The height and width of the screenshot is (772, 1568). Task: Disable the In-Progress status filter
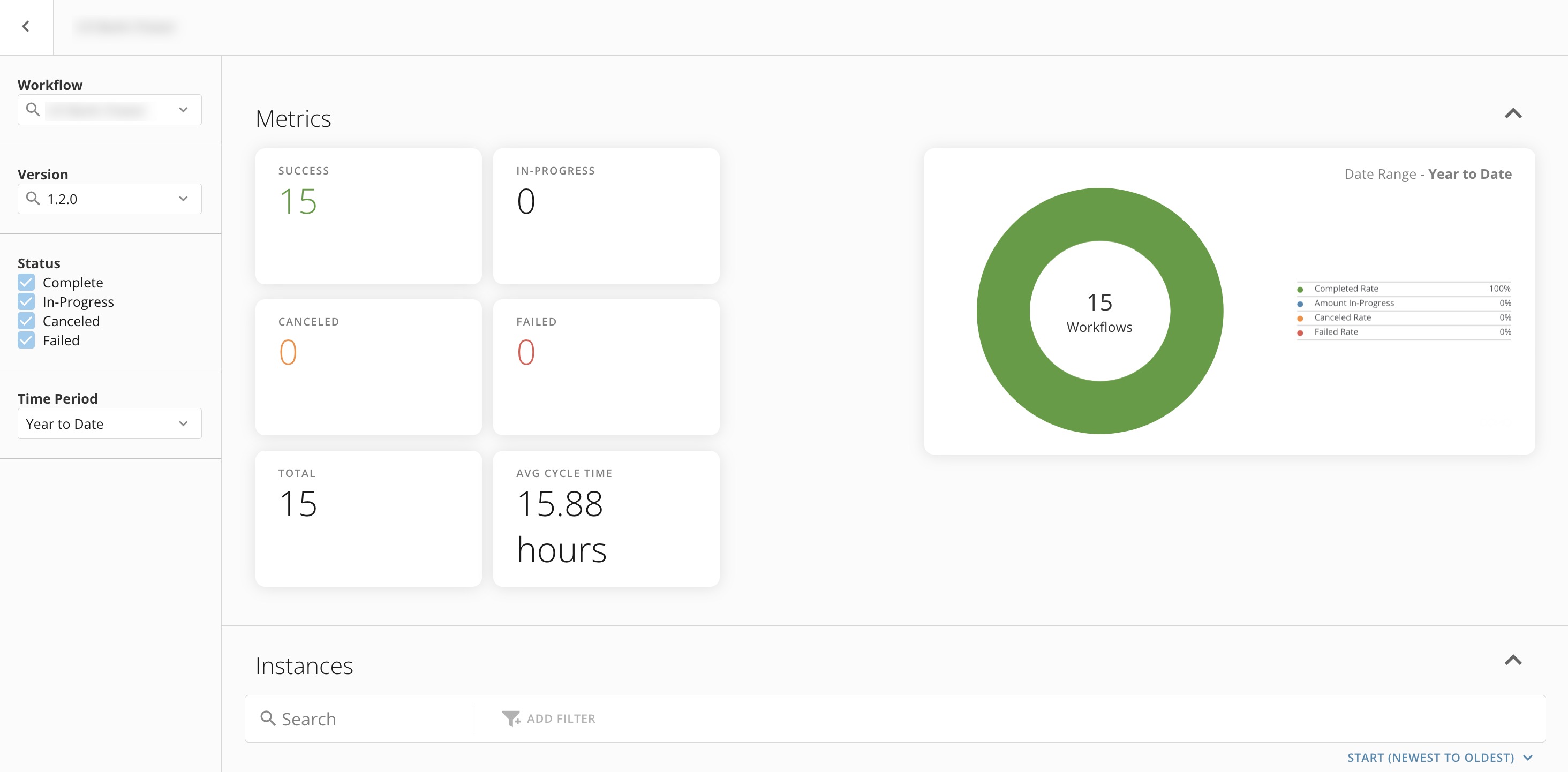(x=26, y=301)
